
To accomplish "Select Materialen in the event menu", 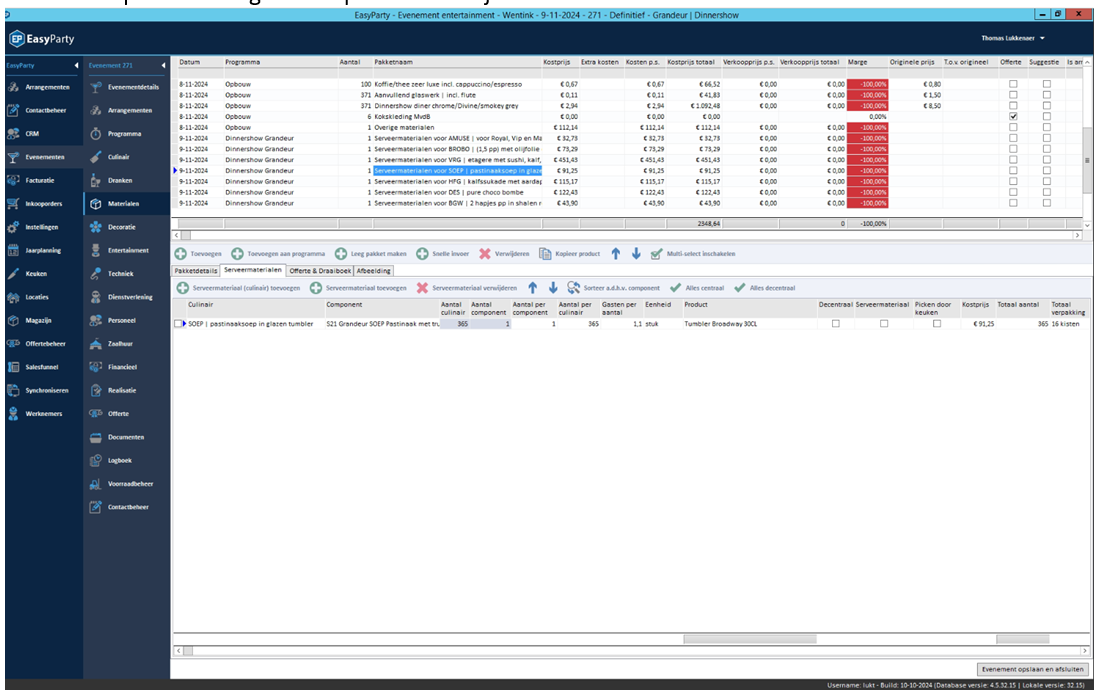I will click(126, 203).
